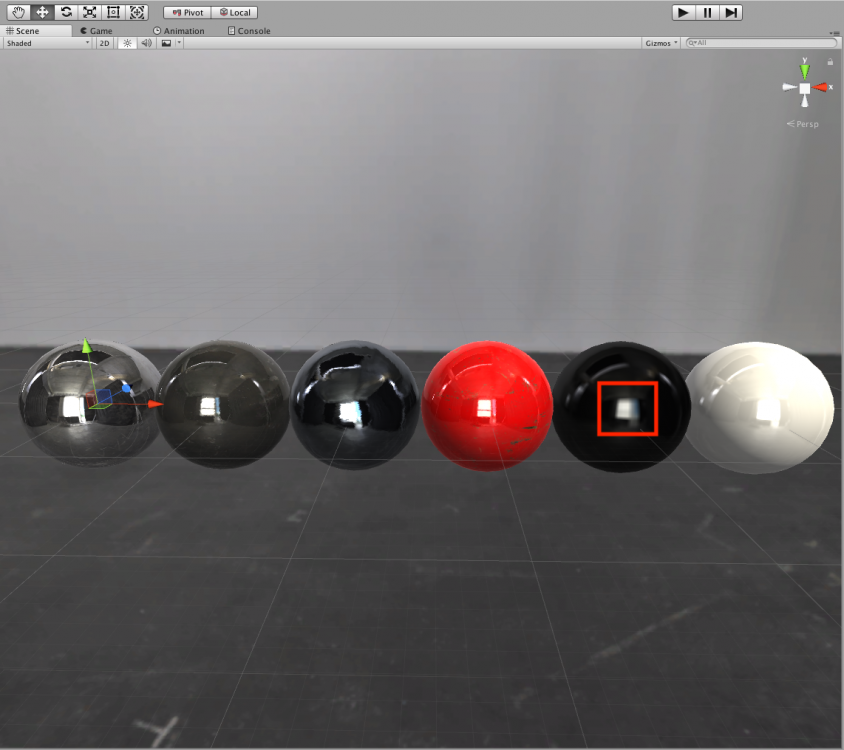The height and width of the screenshot is (750, 844).
Task: Select the Rotate tool
Action: (x=66, y=12)
